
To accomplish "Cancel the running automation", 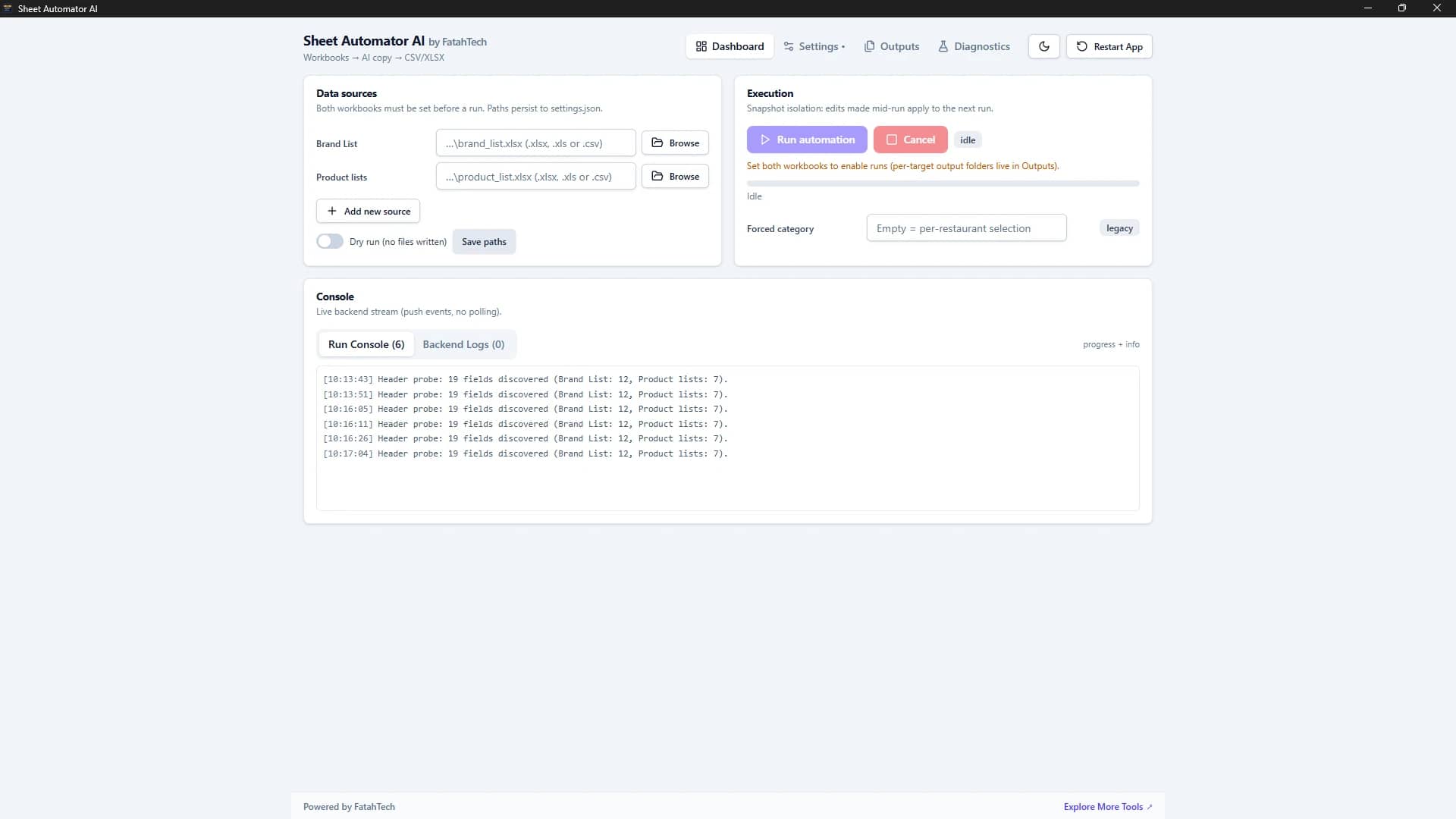I will pos(910,140).
